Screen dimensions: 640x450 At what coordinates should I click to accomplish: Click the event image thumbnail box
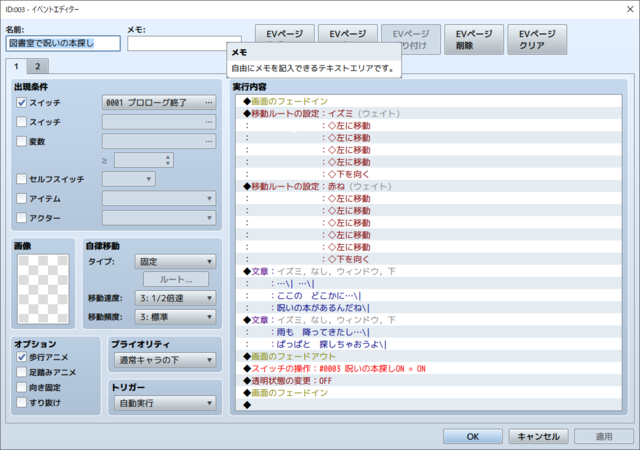pyautogui.click(x=43, y=289)
